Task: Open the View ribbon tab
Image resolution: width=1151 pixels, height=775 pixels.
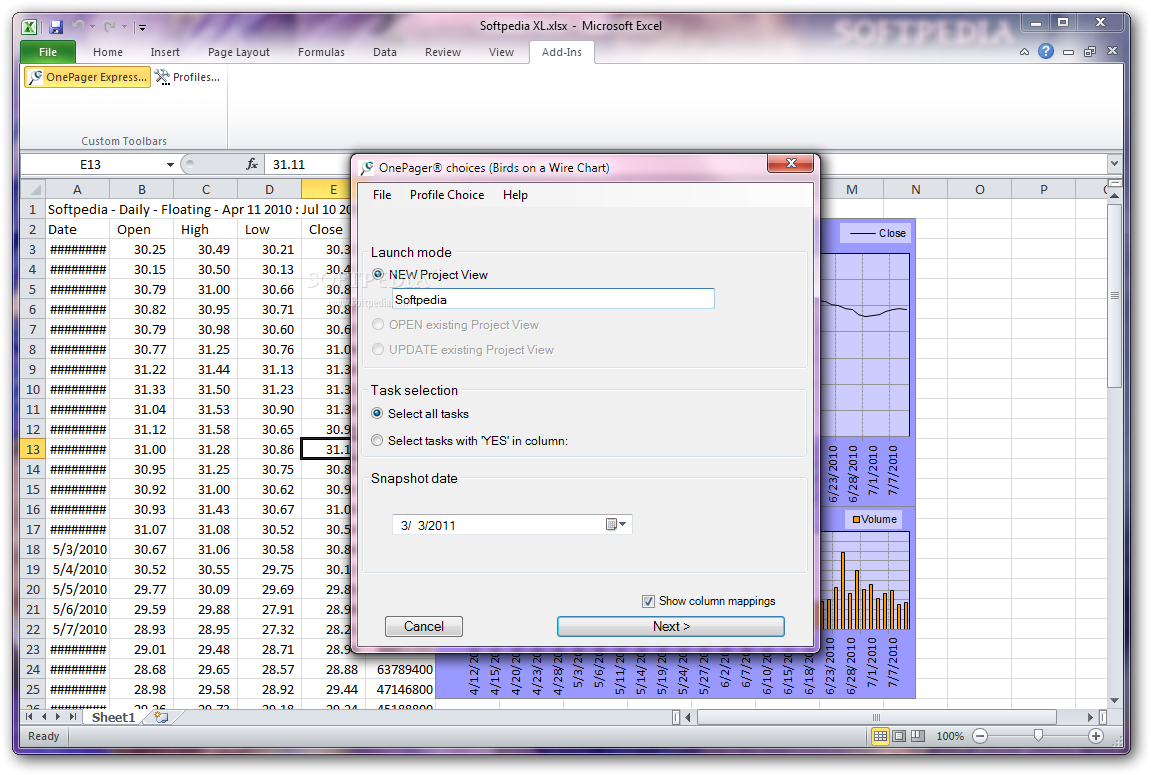Action: [501, 52]
